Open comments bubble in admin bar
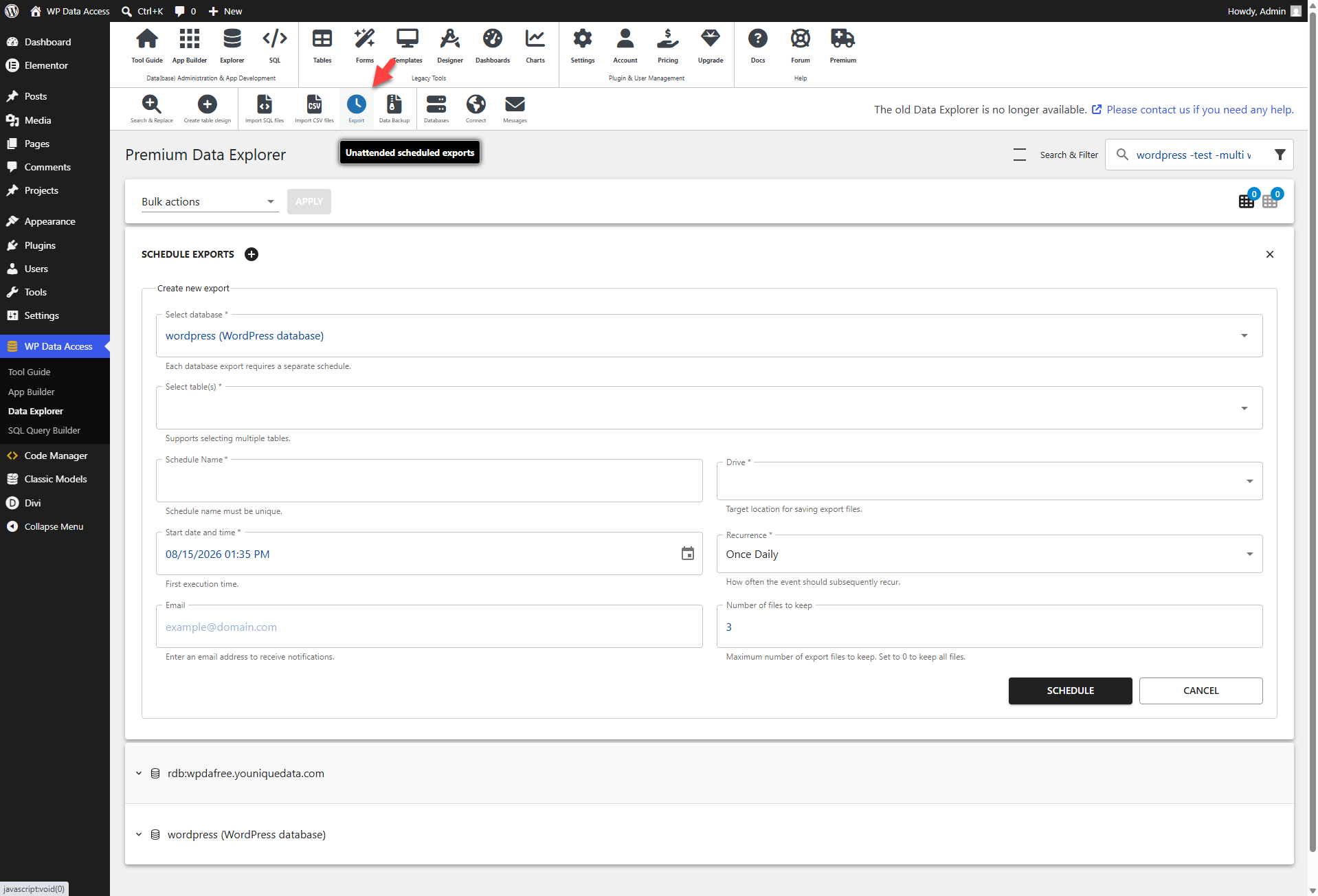The height and width of the screenshot is (896, 1318). pos(186,11)
